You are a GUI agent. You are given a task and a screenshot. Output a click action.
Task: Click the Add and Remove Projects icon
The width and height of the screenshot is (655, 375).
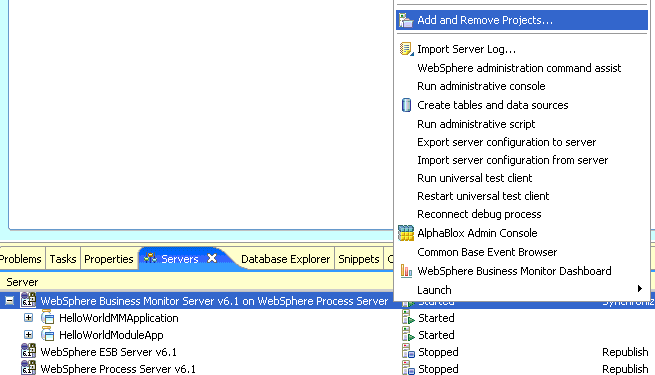(x=406, y=20)
